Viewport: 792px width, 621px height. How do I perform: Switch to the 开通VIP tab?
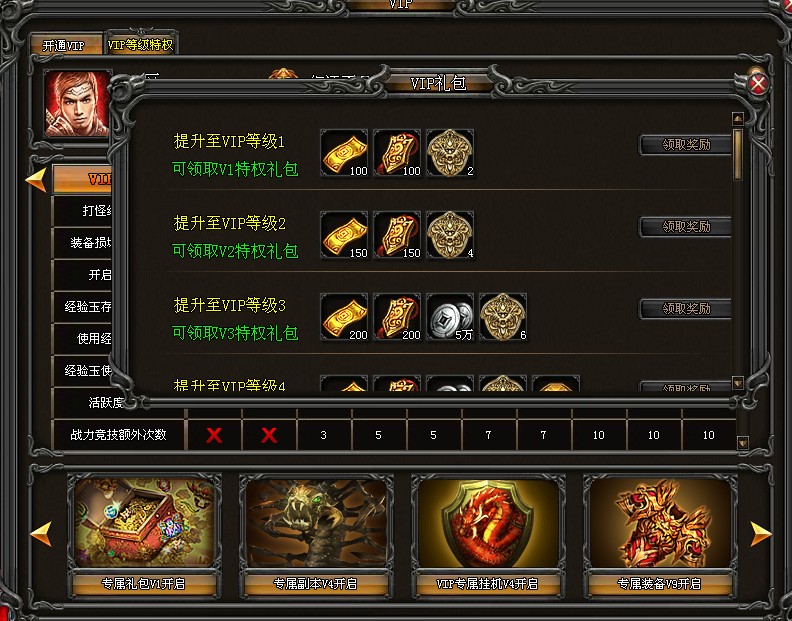66,45
